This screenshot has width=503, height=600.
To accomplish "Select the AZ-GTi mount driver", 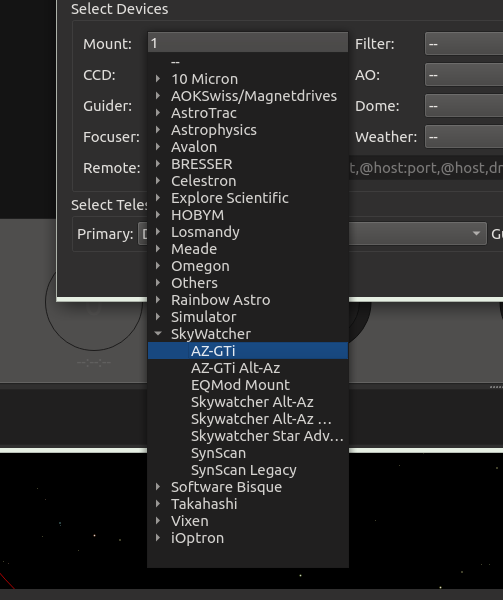I will 248,351.
